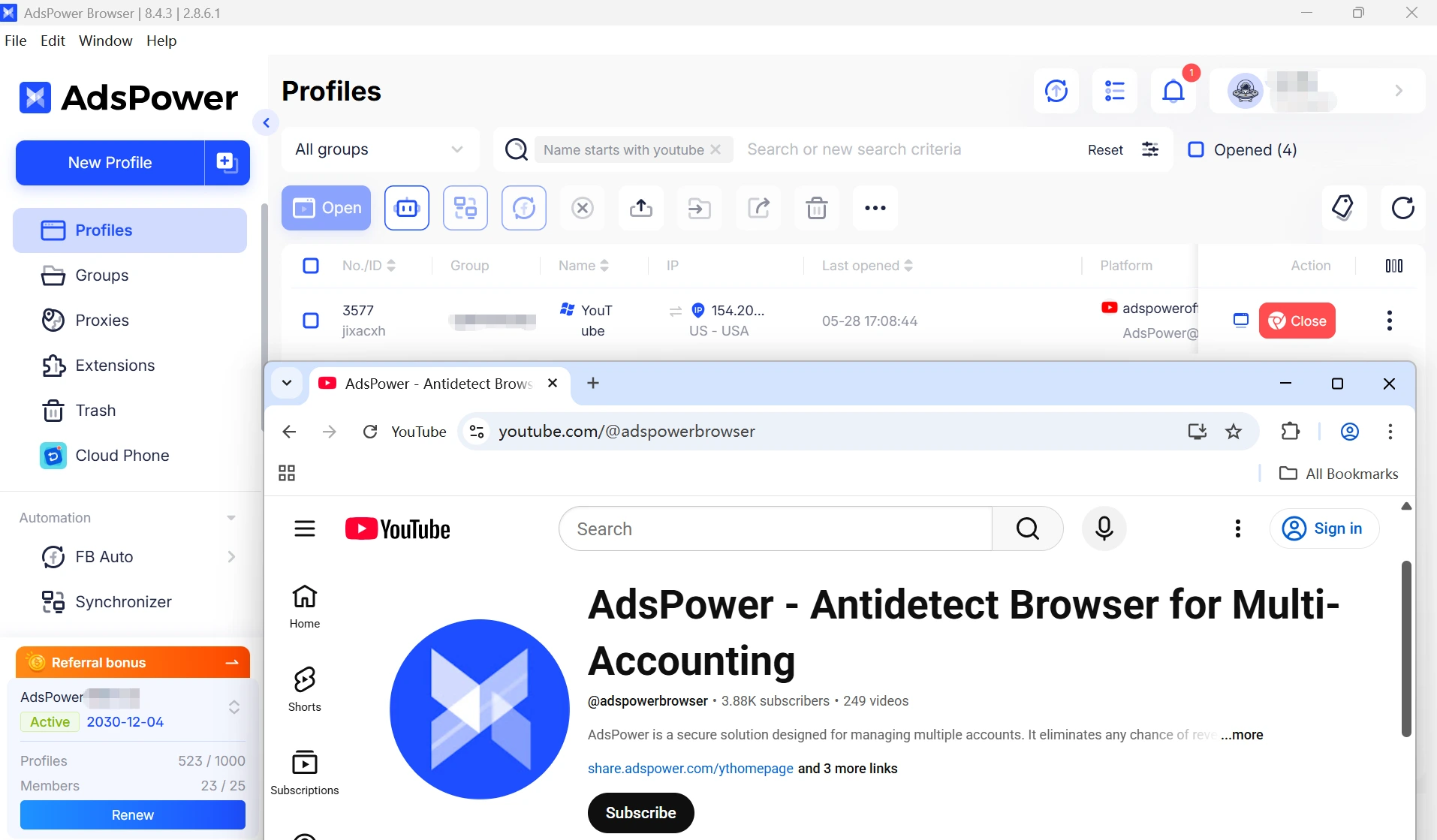The width and height of the screenshot is (1437, 840).
Task: Click Reset in the search bar
Action: pyautogui.click(x=1105, y=149)
